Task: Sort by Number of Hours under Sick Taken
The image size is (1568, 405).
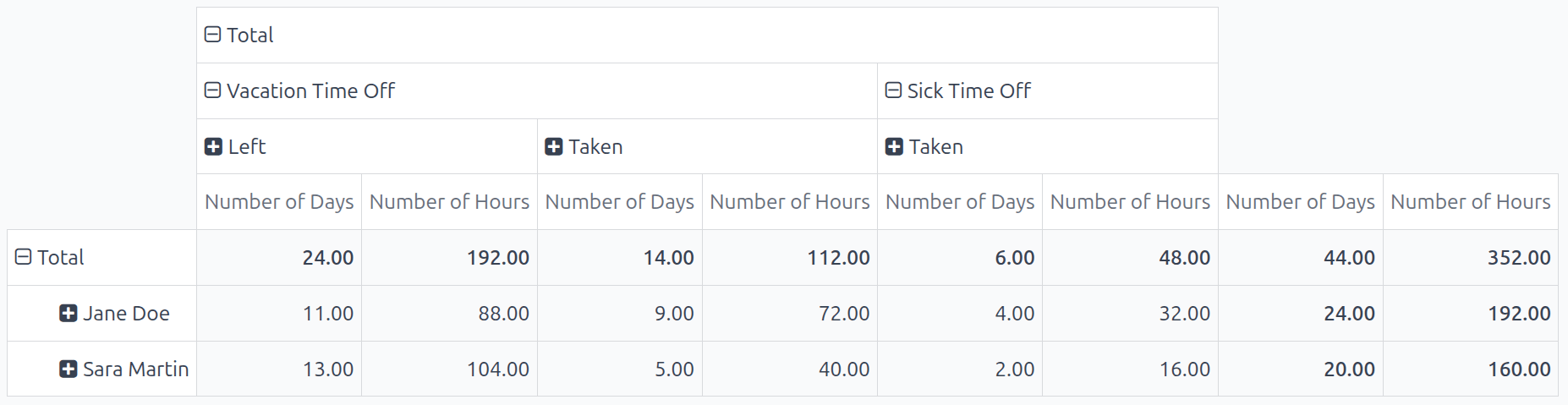Action: click(x=1130, y=202)
